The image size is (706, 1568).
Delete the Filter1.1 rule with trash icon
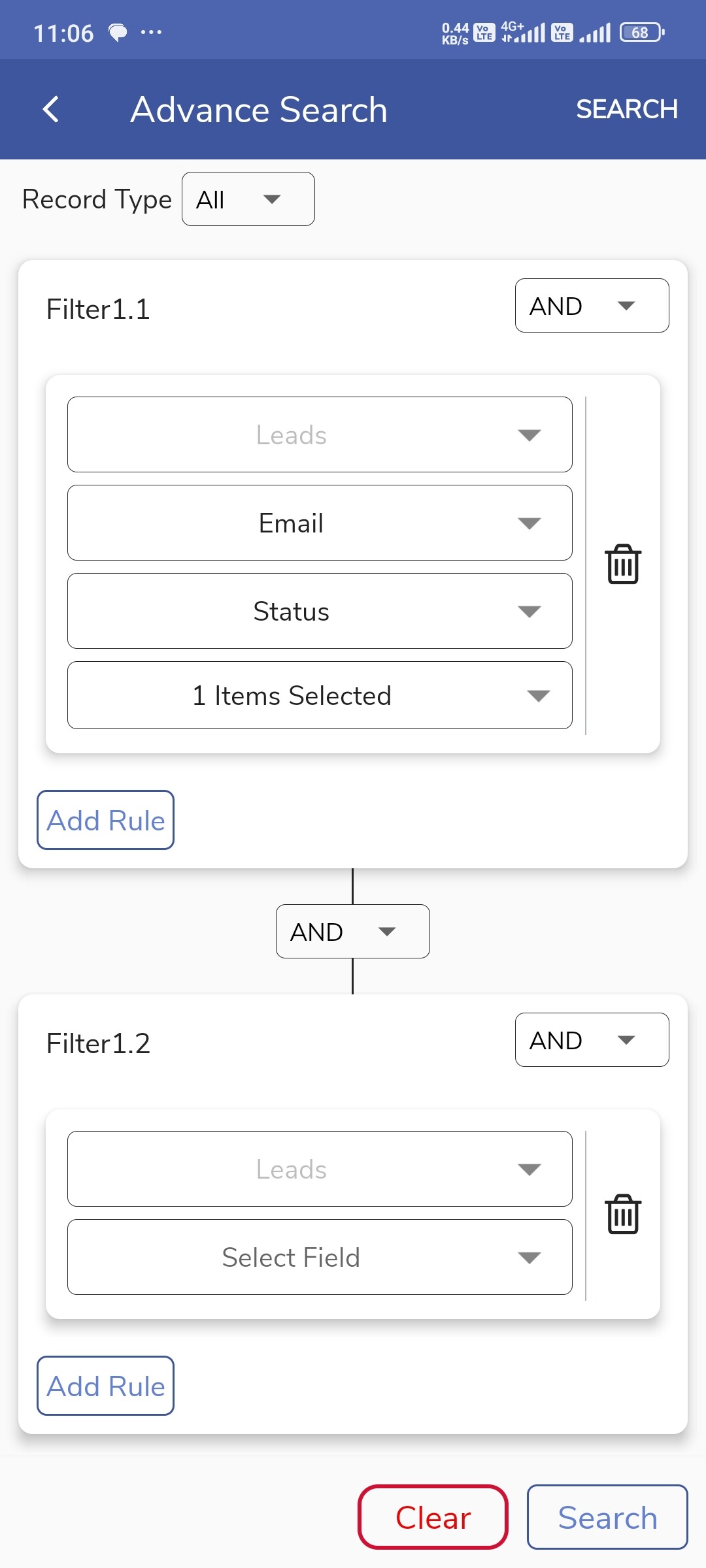pyautogui.click(x=623, y=564)
